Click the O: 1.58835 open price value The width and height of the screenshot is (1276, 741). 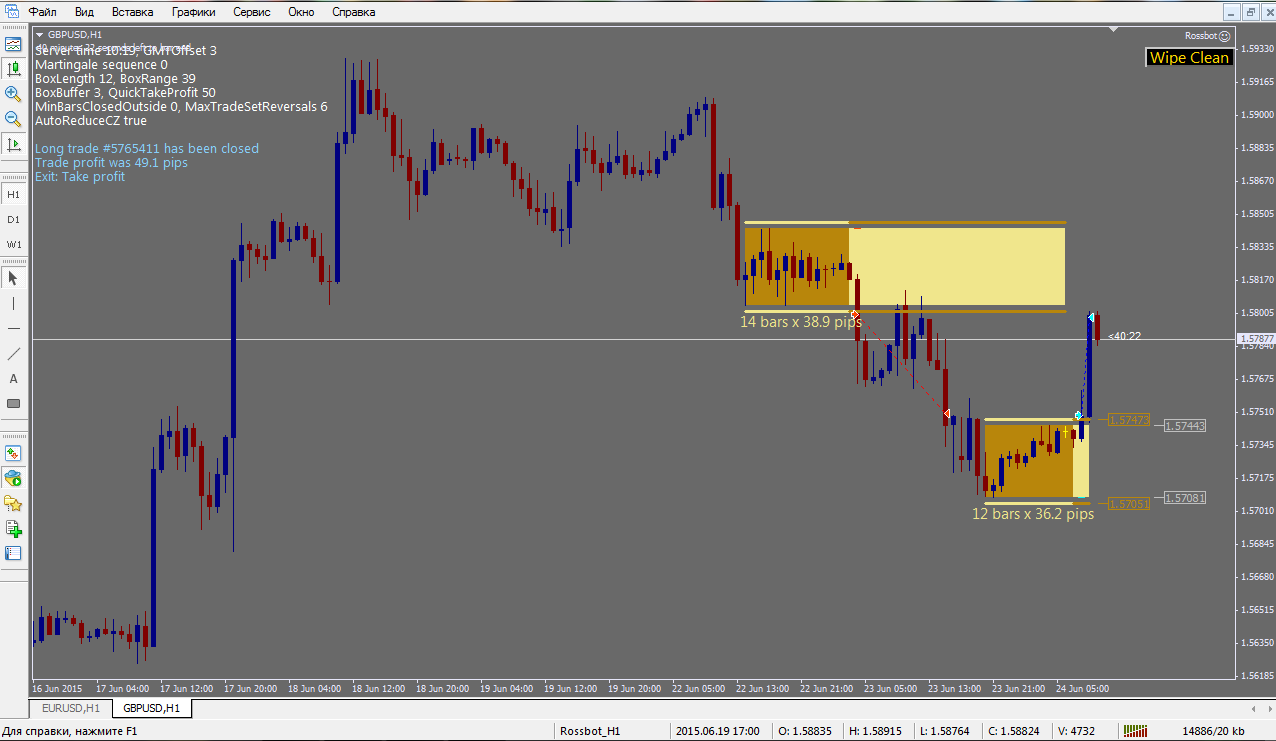807,731
